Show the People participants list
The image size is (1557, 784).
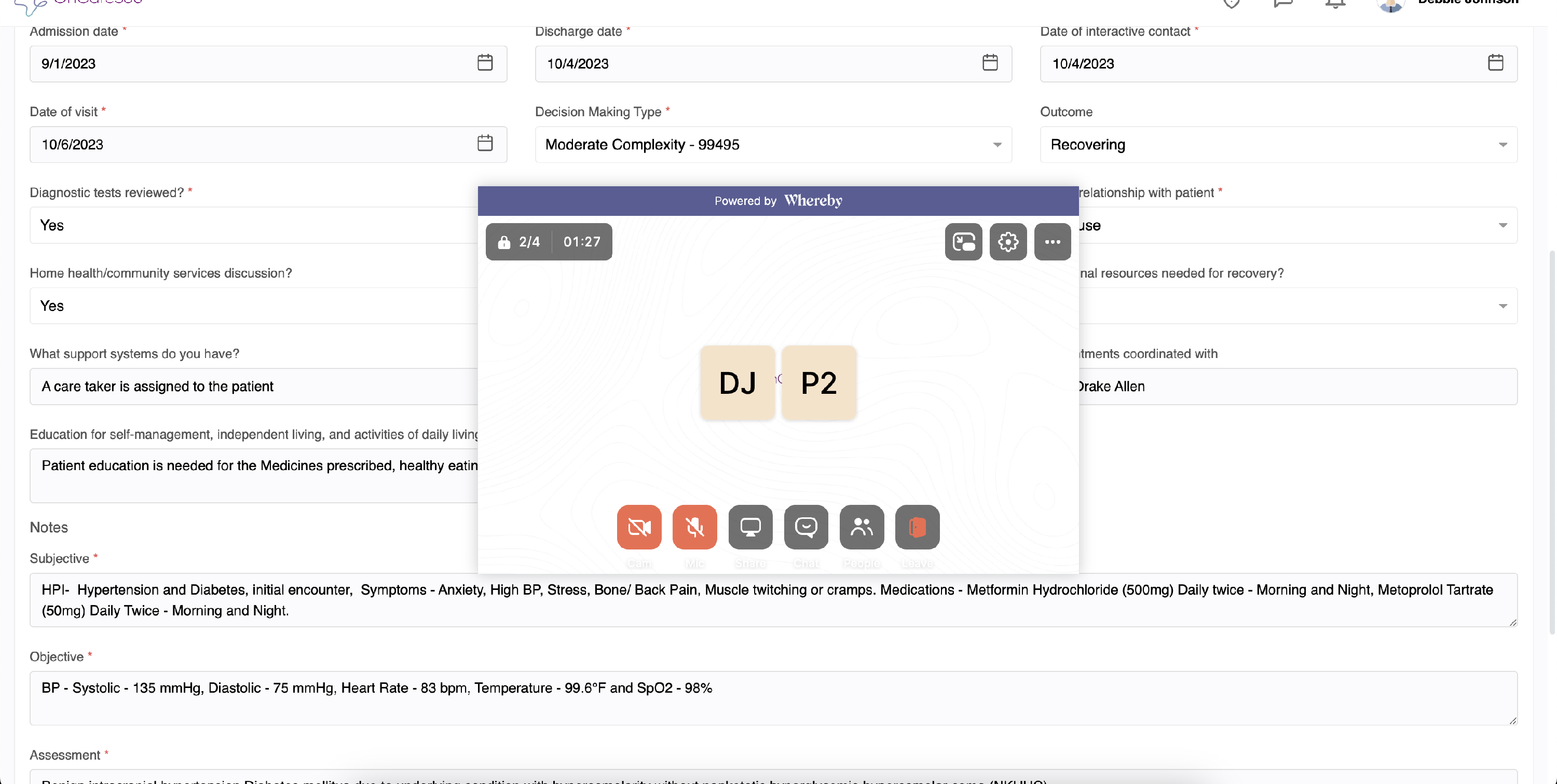click(862, 527)
